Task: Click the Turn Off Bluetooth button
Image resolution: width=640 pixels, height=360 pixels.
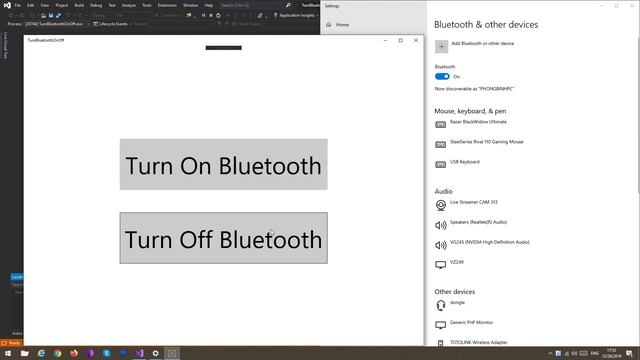Action: tap(224, 238)
